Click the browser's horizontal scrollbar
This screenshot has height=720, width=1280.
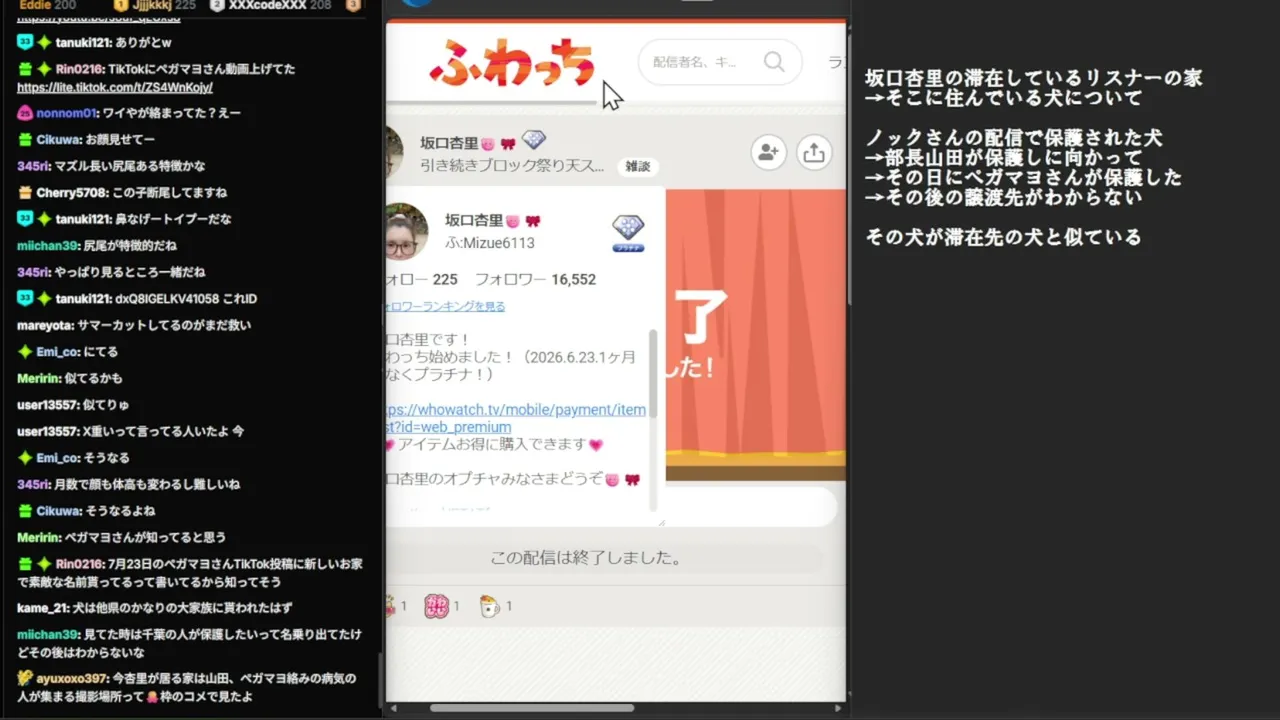click(x=532, y=708)
